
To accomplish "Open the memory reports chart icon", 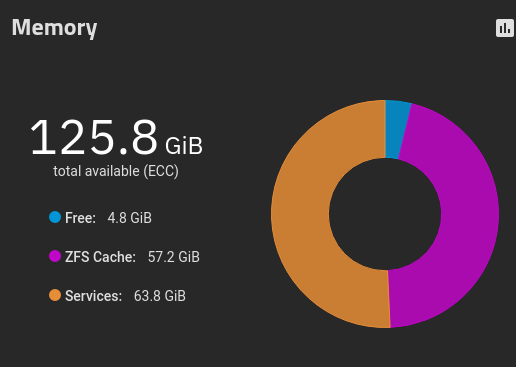I will [x=505, y=28].
